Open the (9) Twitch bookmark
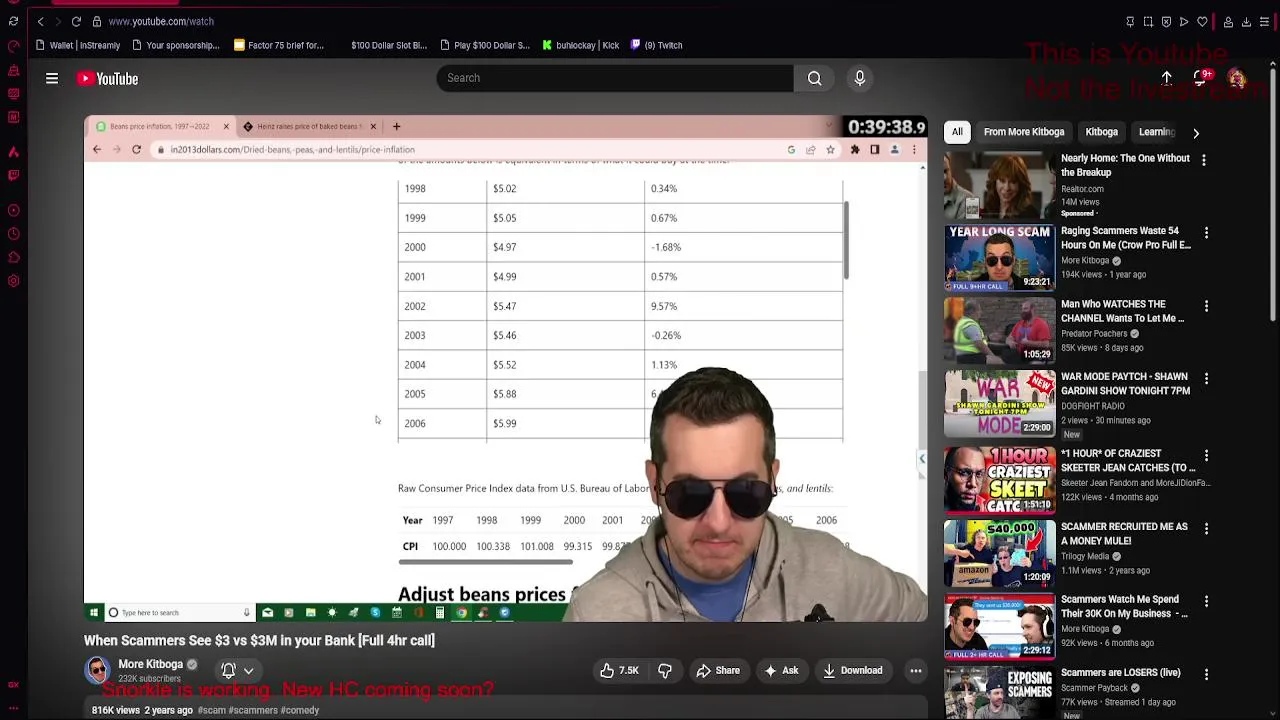This screenshot has height=720, width=1280. 656,45
